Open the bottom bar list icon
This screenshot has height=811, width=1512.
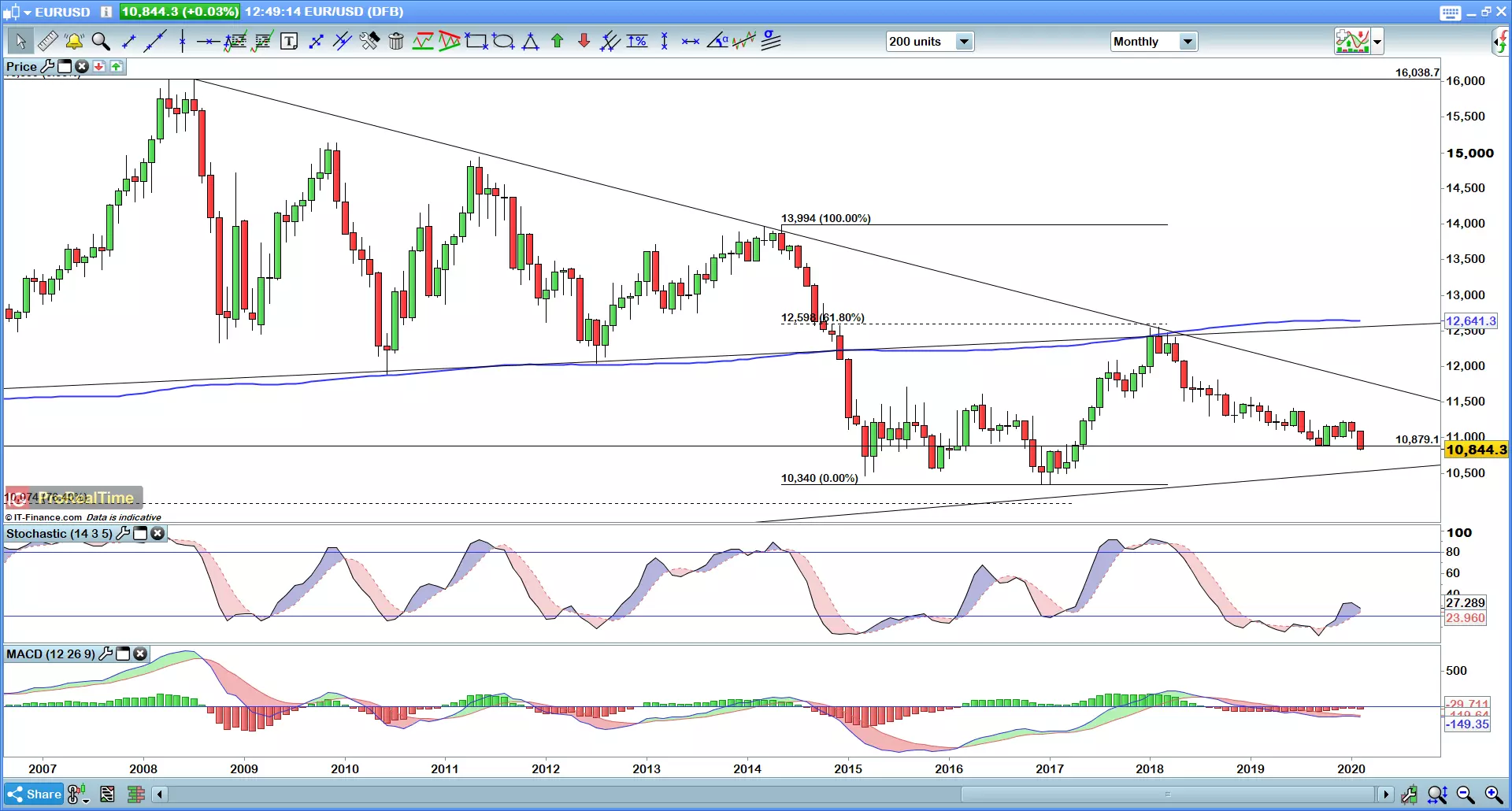tap(108, 794)
